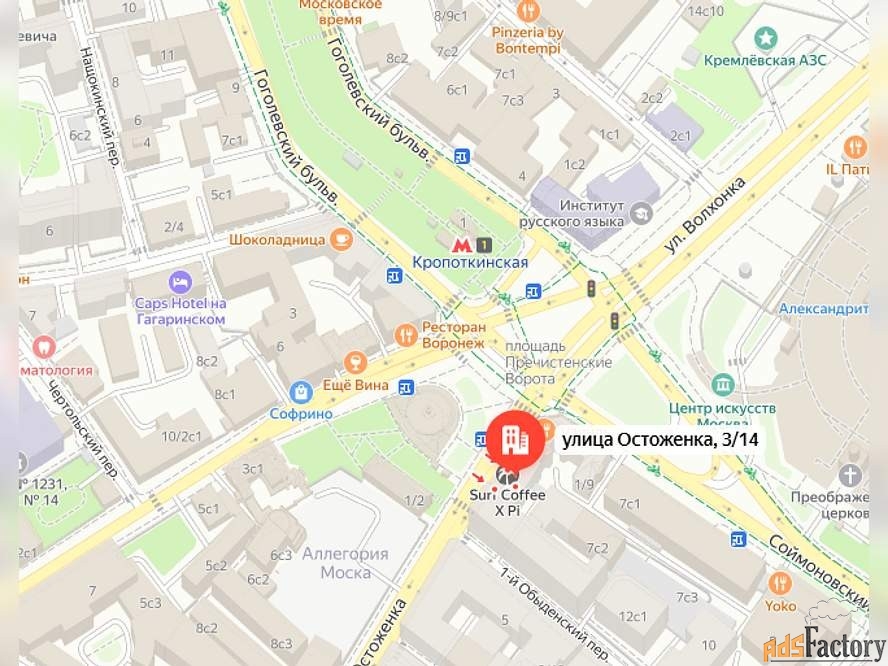Click the Кремлёвская АЗС star icon
This screenshot has height=666, width=888.
coord(766,39)
